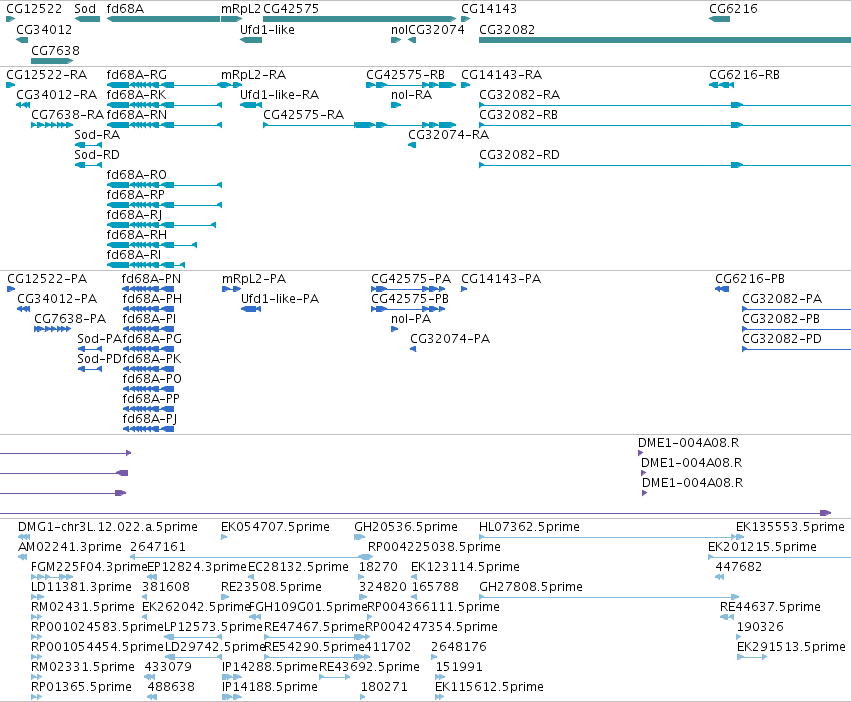Click EST DMG1-chr3L.12.022.a.5prime label
Viewport: 851px width, 702px height.
108,527
